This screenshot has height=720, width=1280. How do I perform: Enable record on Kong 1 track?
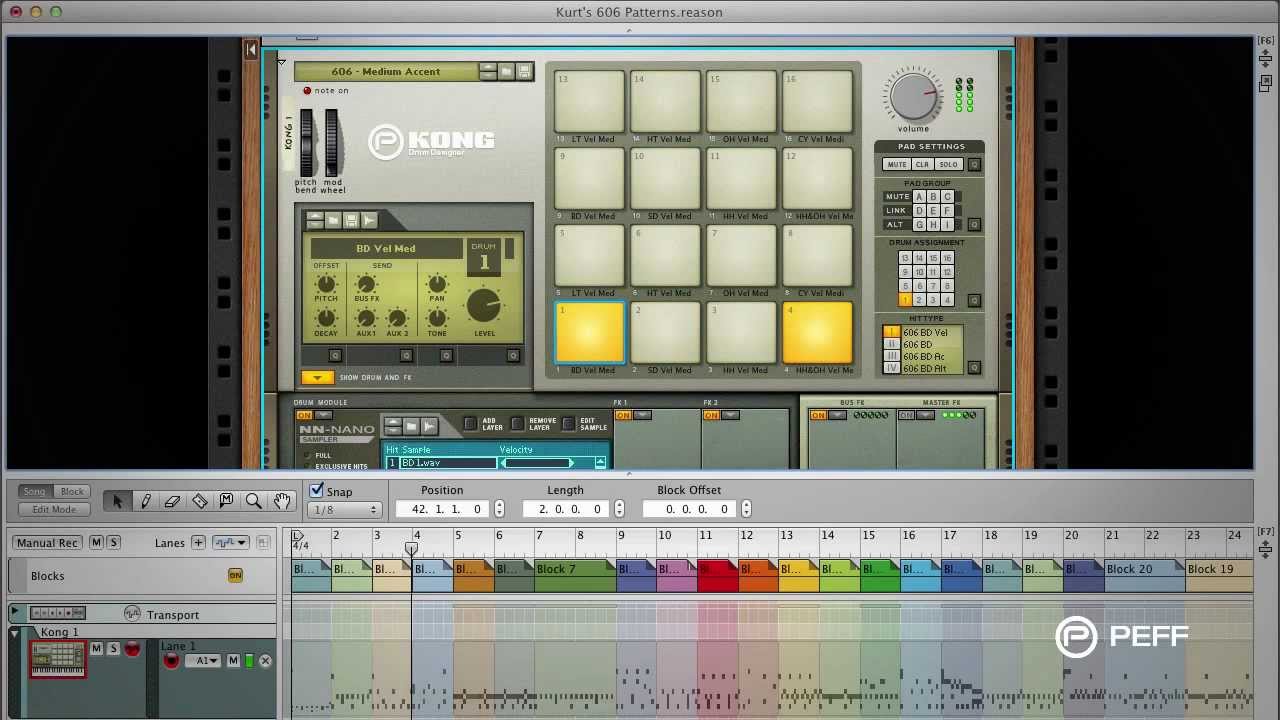point(132,649)
